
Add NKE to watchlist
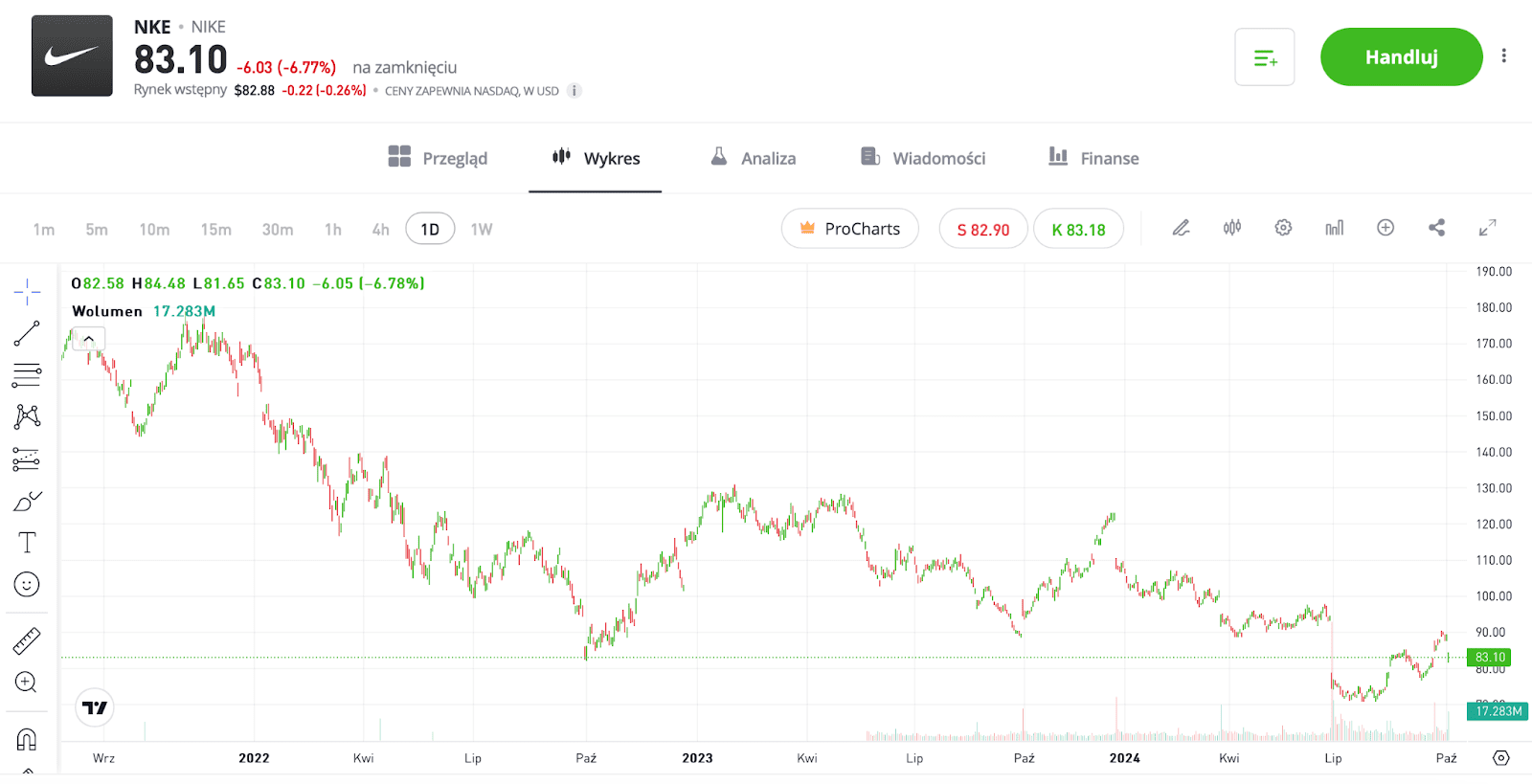click(x=1265, y=57)
